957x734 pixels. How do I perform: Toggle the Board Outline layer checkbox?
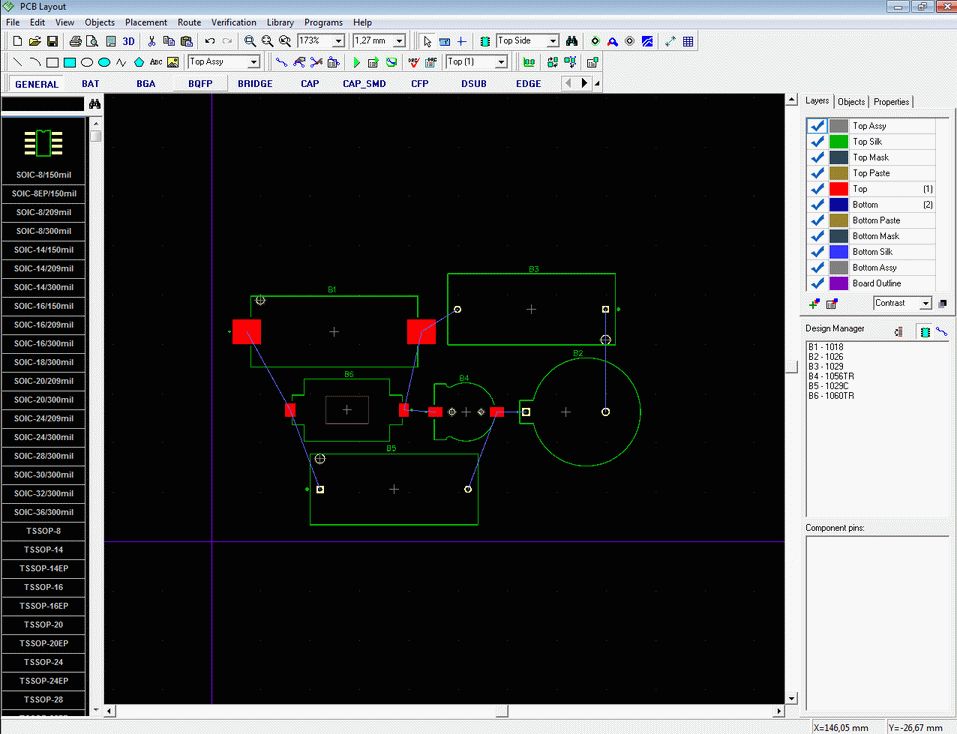click(x=817, y=284)
